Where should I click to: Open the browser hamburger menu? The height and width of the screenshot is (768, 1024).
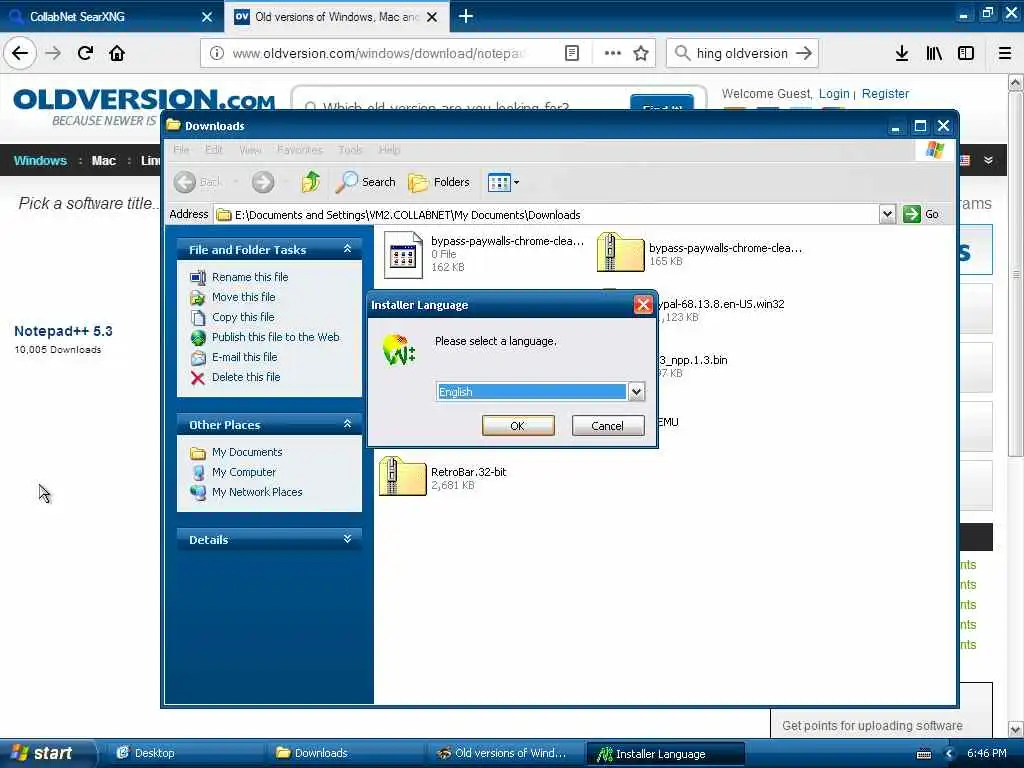point(1004,54)
